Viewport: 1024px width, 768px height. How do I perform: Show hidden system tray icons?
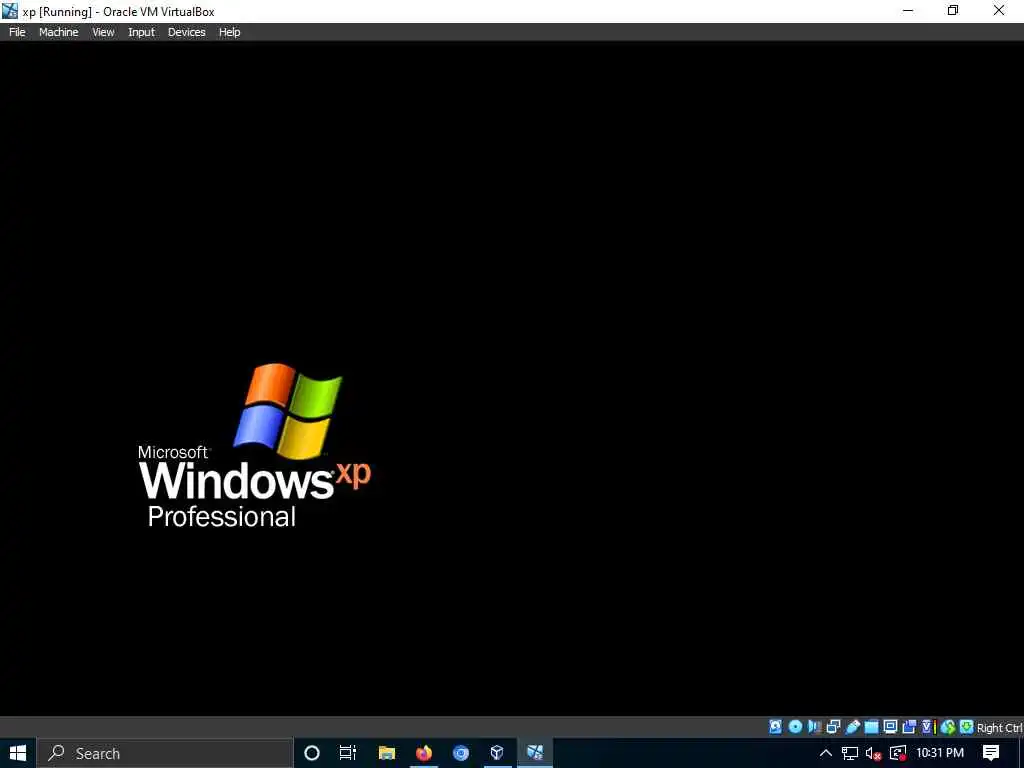(825, 753)
